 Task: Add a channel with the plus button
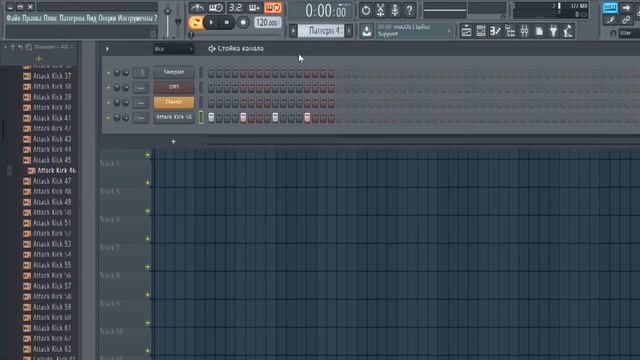tap(173, 142)
